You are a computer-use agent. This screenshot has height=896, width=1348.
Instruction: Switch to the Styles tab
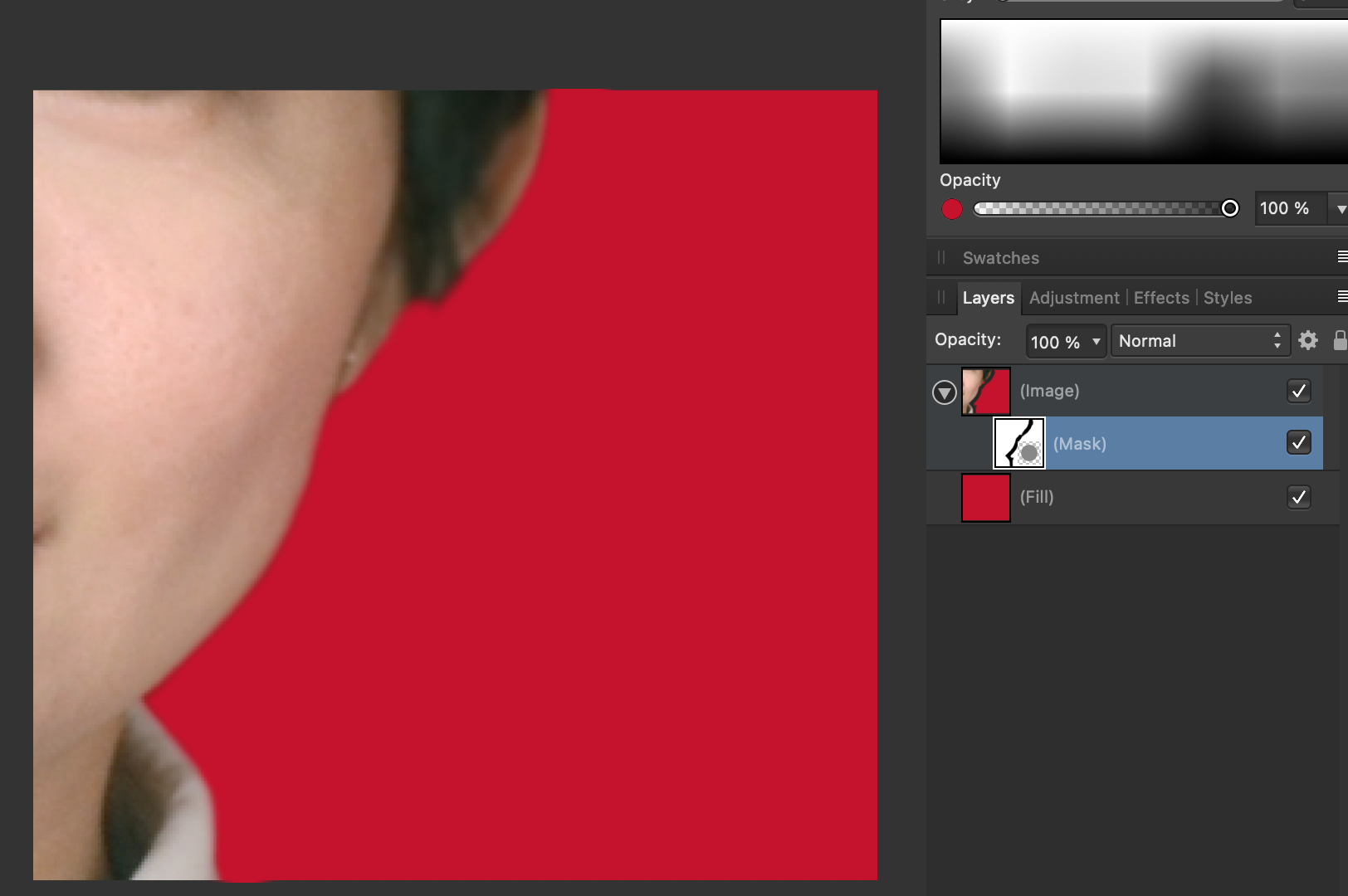(1228, 298)
